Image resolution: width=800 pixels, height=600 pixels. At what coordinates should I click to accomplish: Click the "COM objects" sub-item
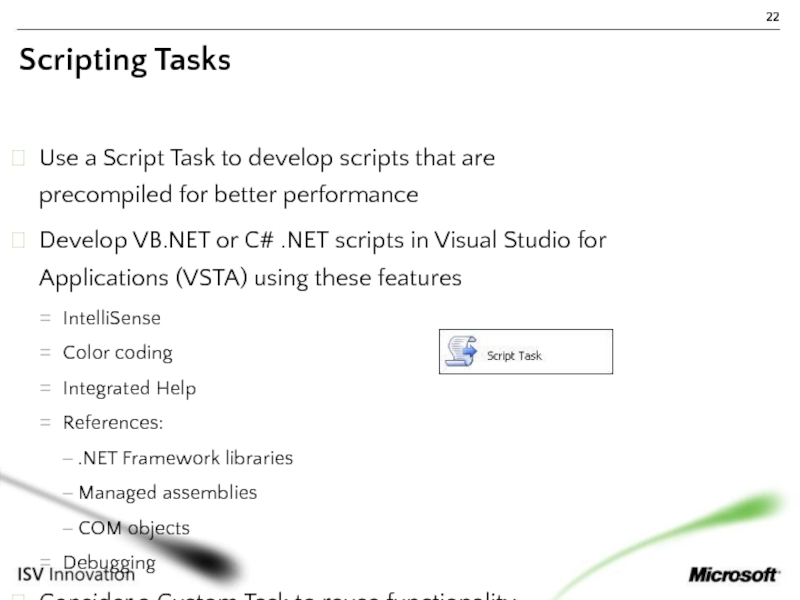tap(133, 528)
